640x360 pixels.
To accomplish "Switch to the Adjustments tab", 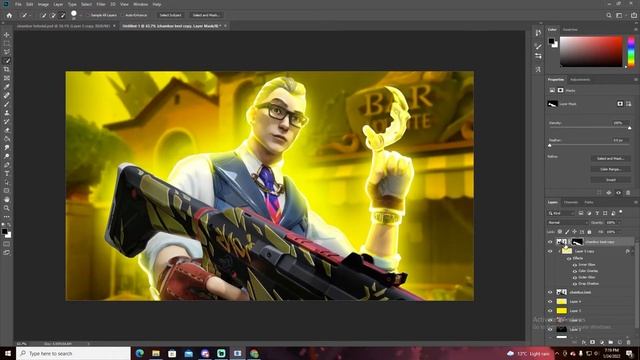I will coord(580,80).
